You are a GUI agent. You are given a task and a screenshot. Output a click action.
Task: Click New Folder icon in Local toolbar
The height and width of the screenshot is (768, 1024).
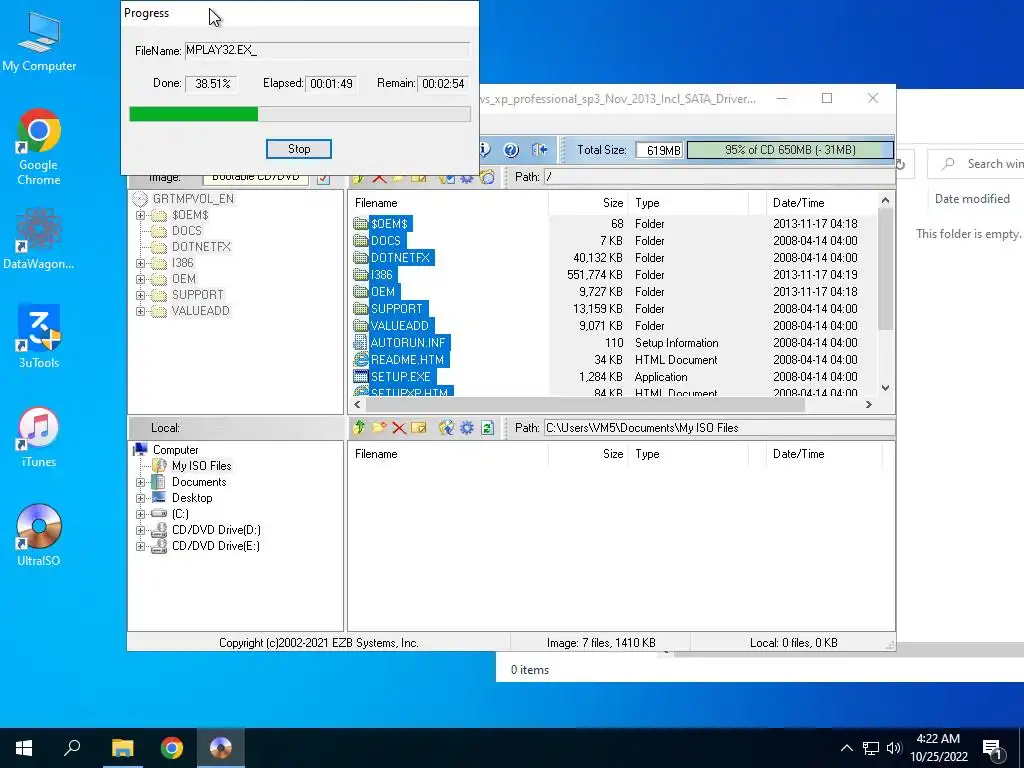point(379,428)
